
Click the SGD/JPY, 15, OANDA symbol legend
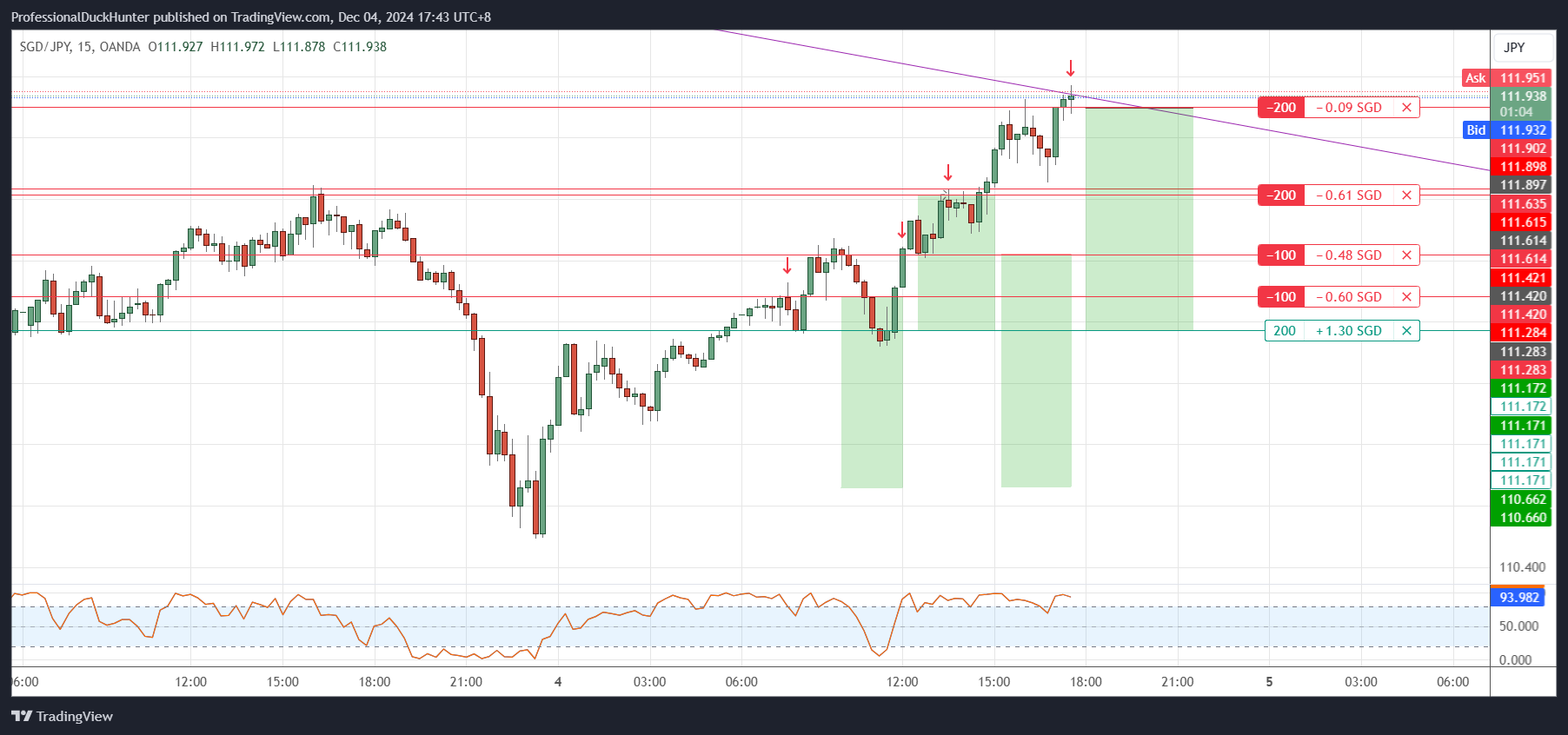click(x=80, y=47)
